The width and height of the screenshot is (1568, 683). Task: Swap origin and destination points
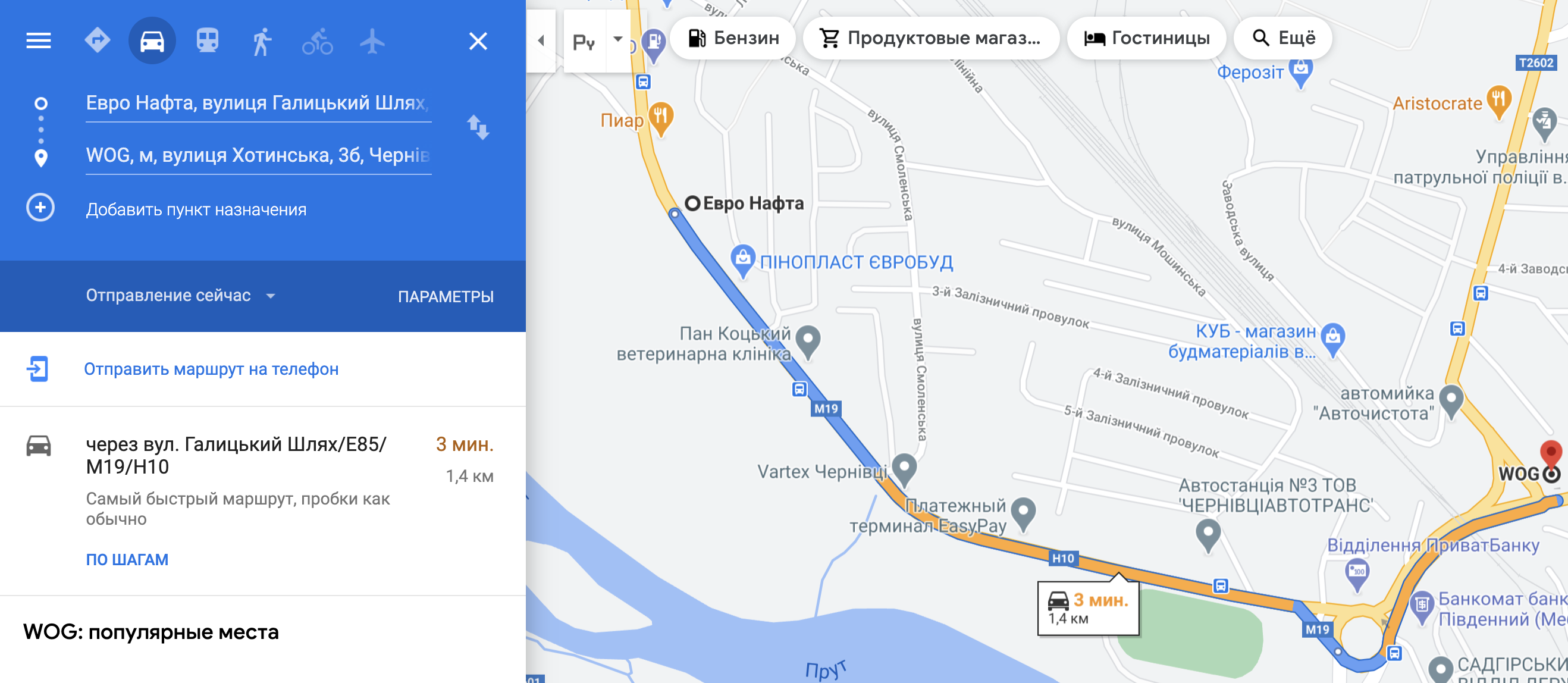tap(478, 127)
